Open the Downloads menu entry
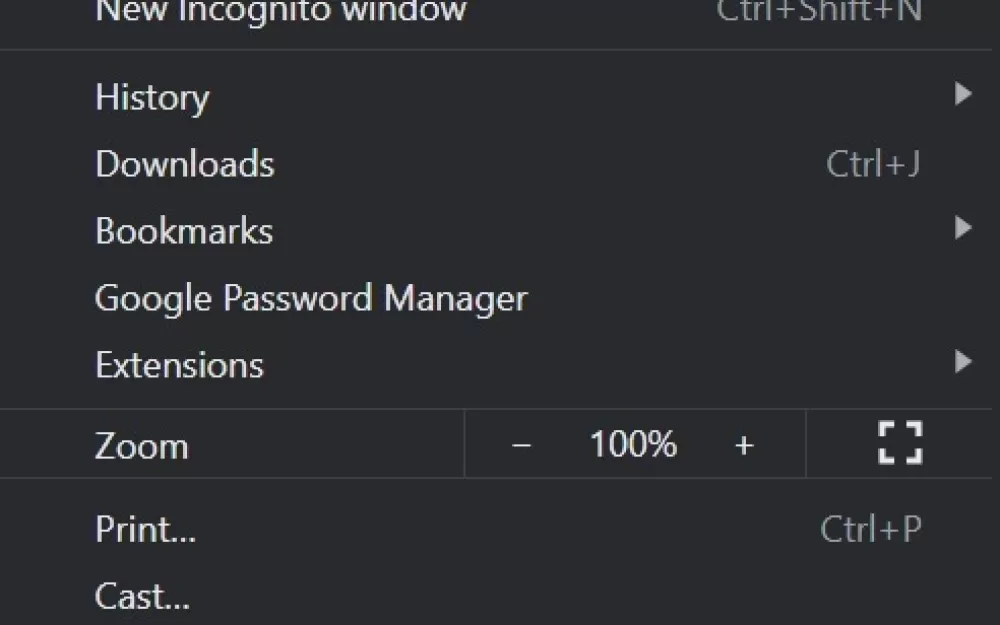The width and height of the screenshot is (1000, 625). coord(496,164)
